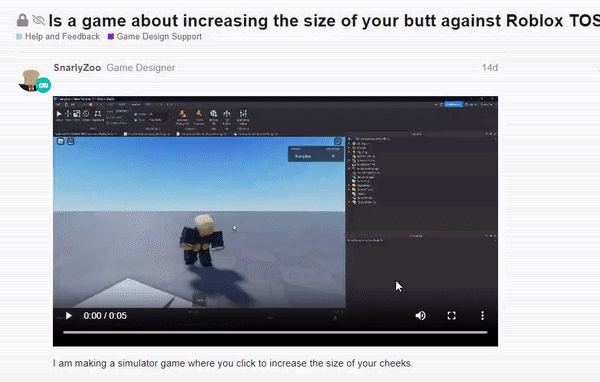Click the 14d post date

[490, 68]
